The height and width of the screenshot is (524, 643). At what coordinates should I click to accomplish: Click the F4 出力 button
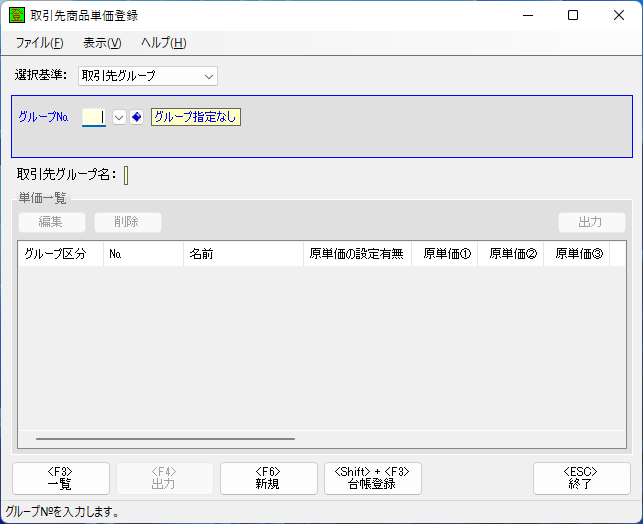(x=165, y=478)
